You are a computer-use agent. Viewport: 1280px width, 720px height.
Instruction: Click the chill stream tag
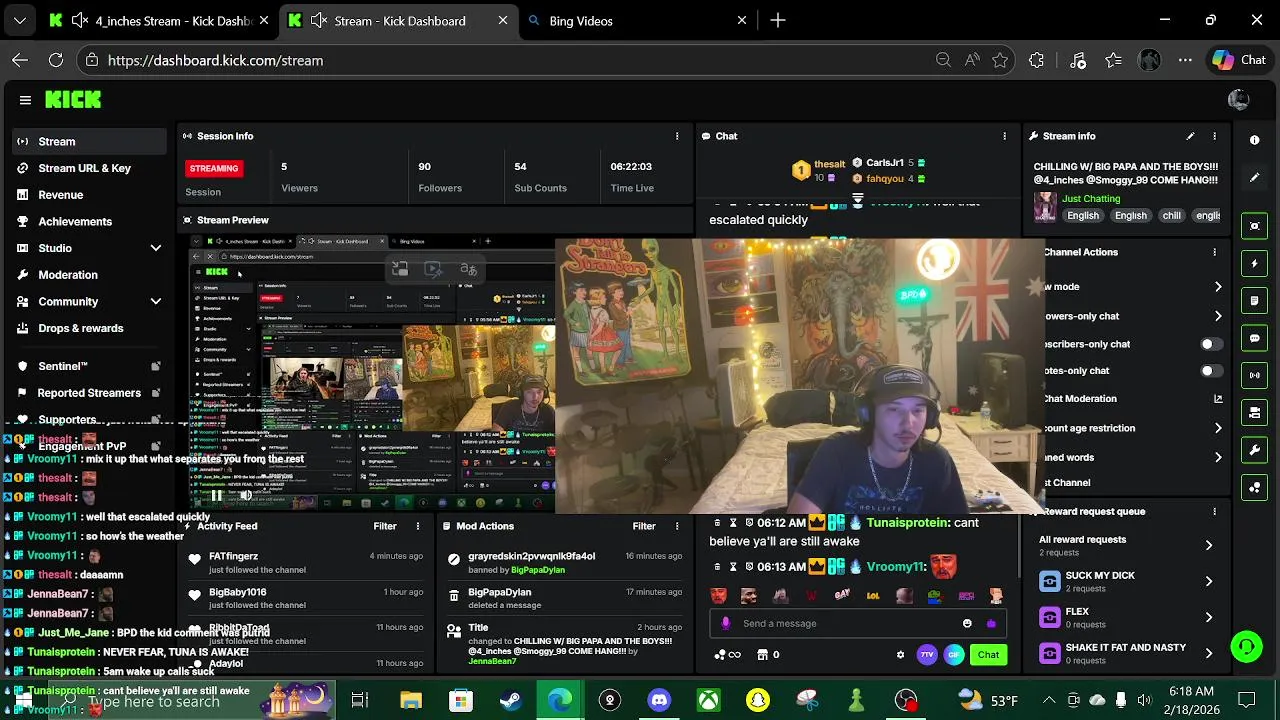click(1171, 215)
